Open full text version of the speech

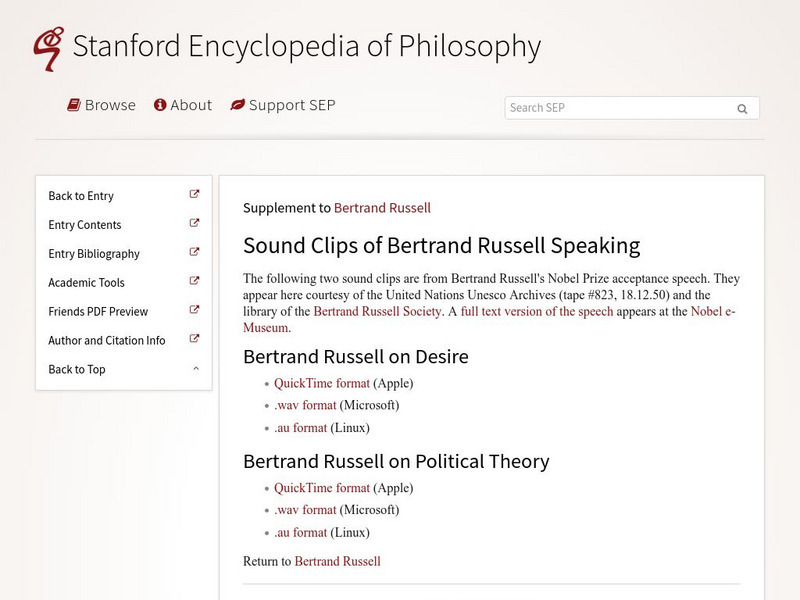pos(537,311)
